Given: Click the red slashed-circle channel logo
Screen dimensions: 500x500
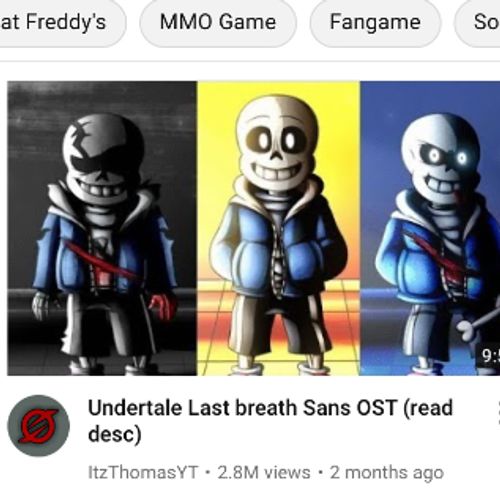Looking at the screenshot, I should pos(38,426).
